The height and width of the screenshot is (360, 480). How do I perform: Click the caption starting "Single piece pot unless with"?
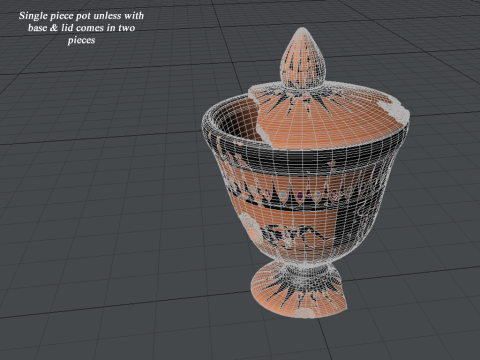pos(81,28)
